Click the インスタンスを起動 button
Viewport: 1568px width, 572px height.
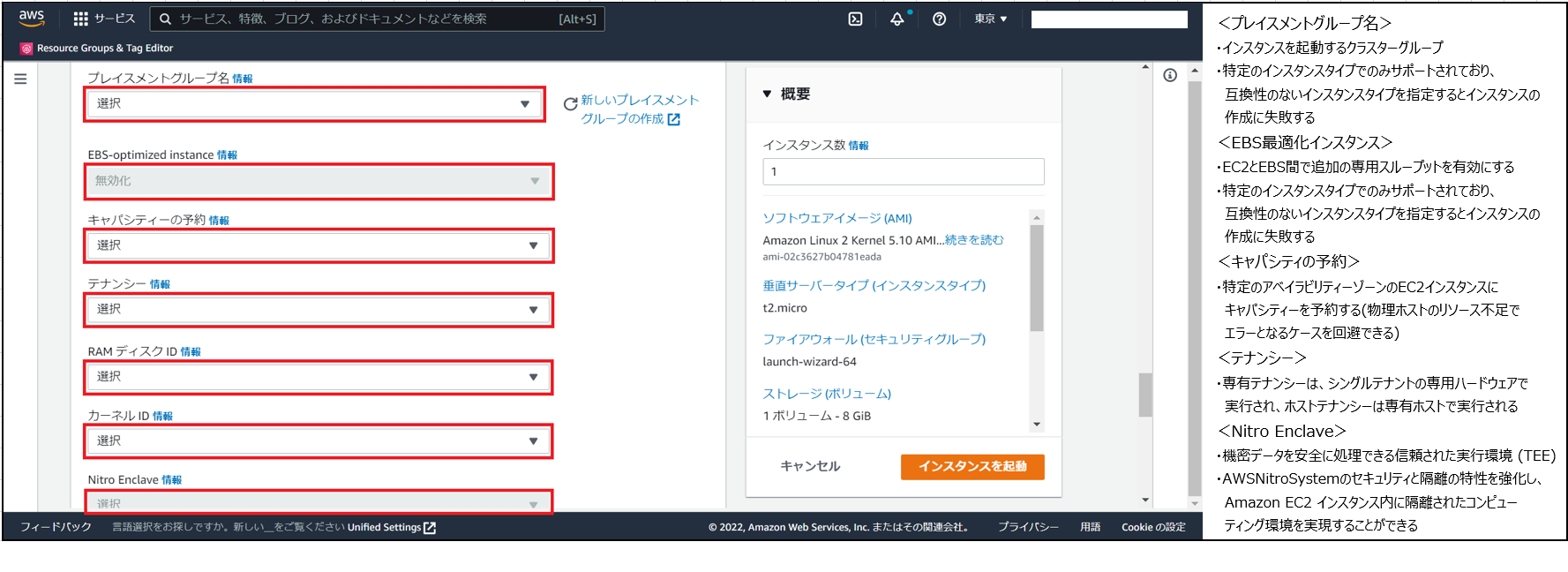pos(972,467)
